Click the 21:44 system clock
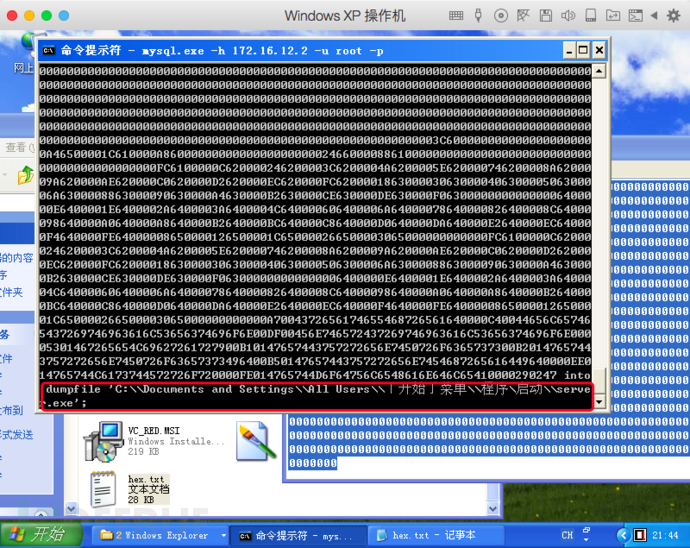690x548 pixels. (665, 535)
